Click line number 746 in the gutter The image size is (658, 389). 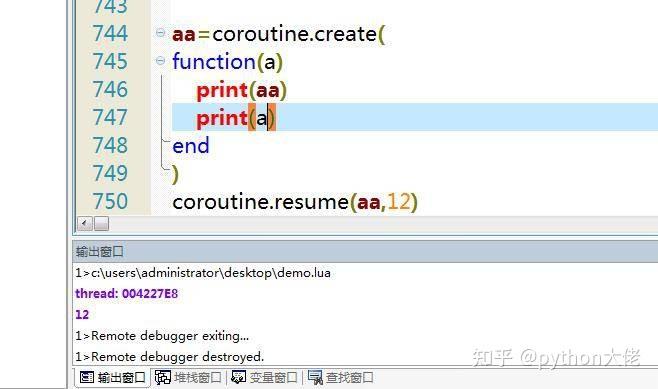coord(110,89)
